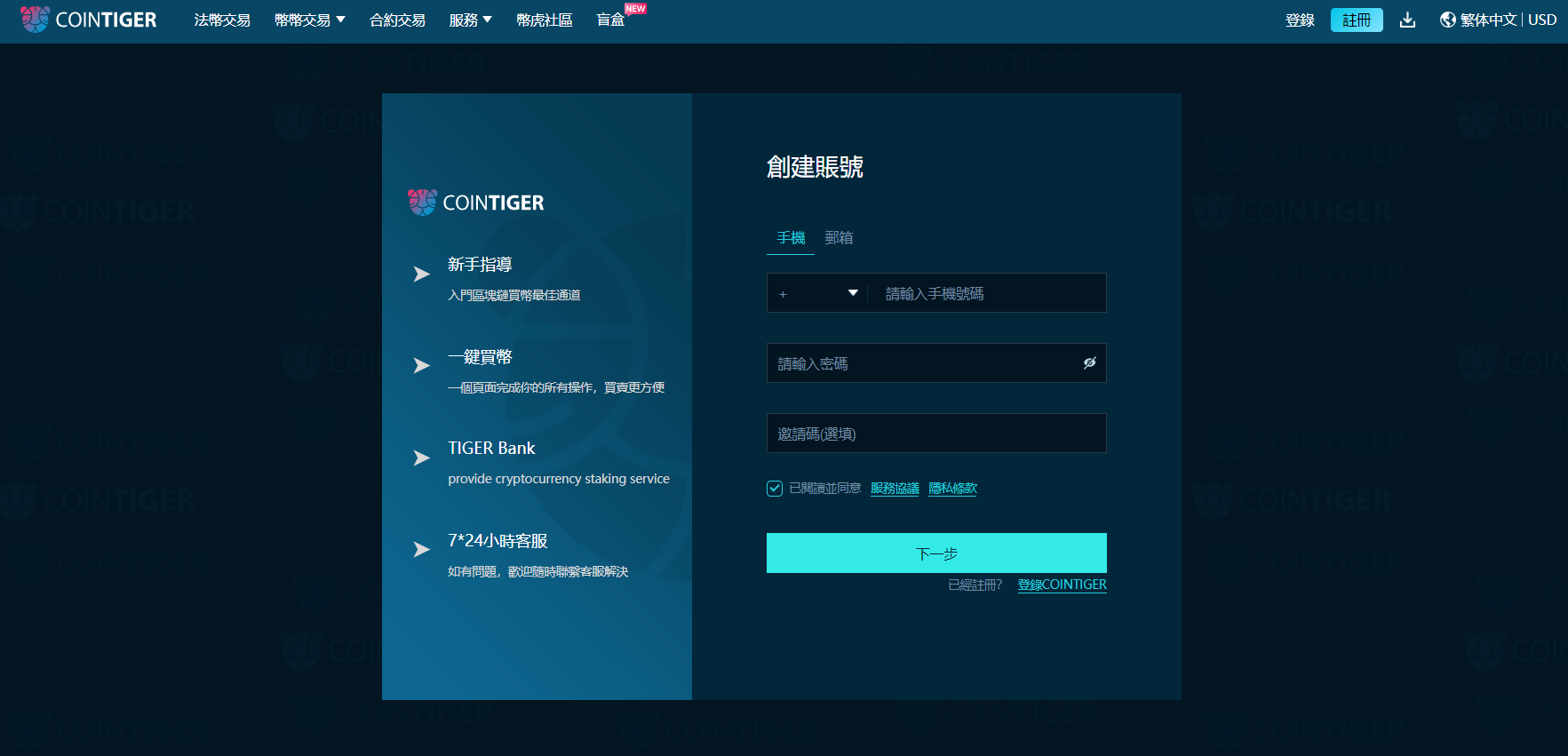Screen dimensions: 1568x756
Task: Click arrow icon beside 新手指導
Action: (421, 274)
